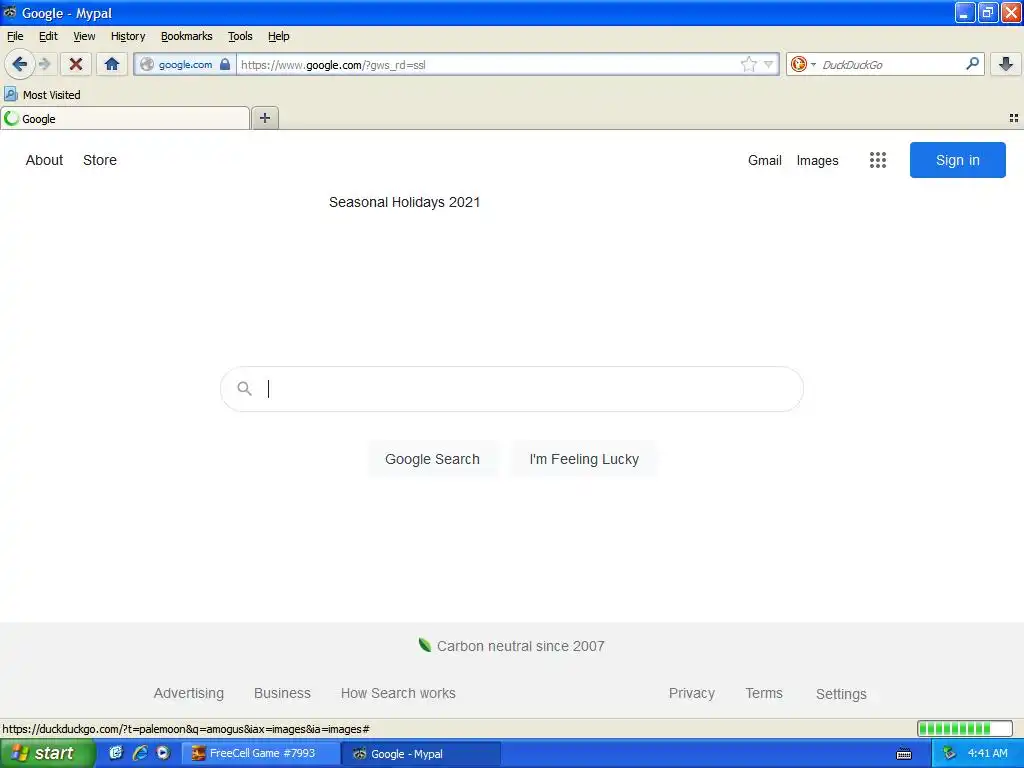
Task: Open the About link on Google
Action: [x=44, y=160]
